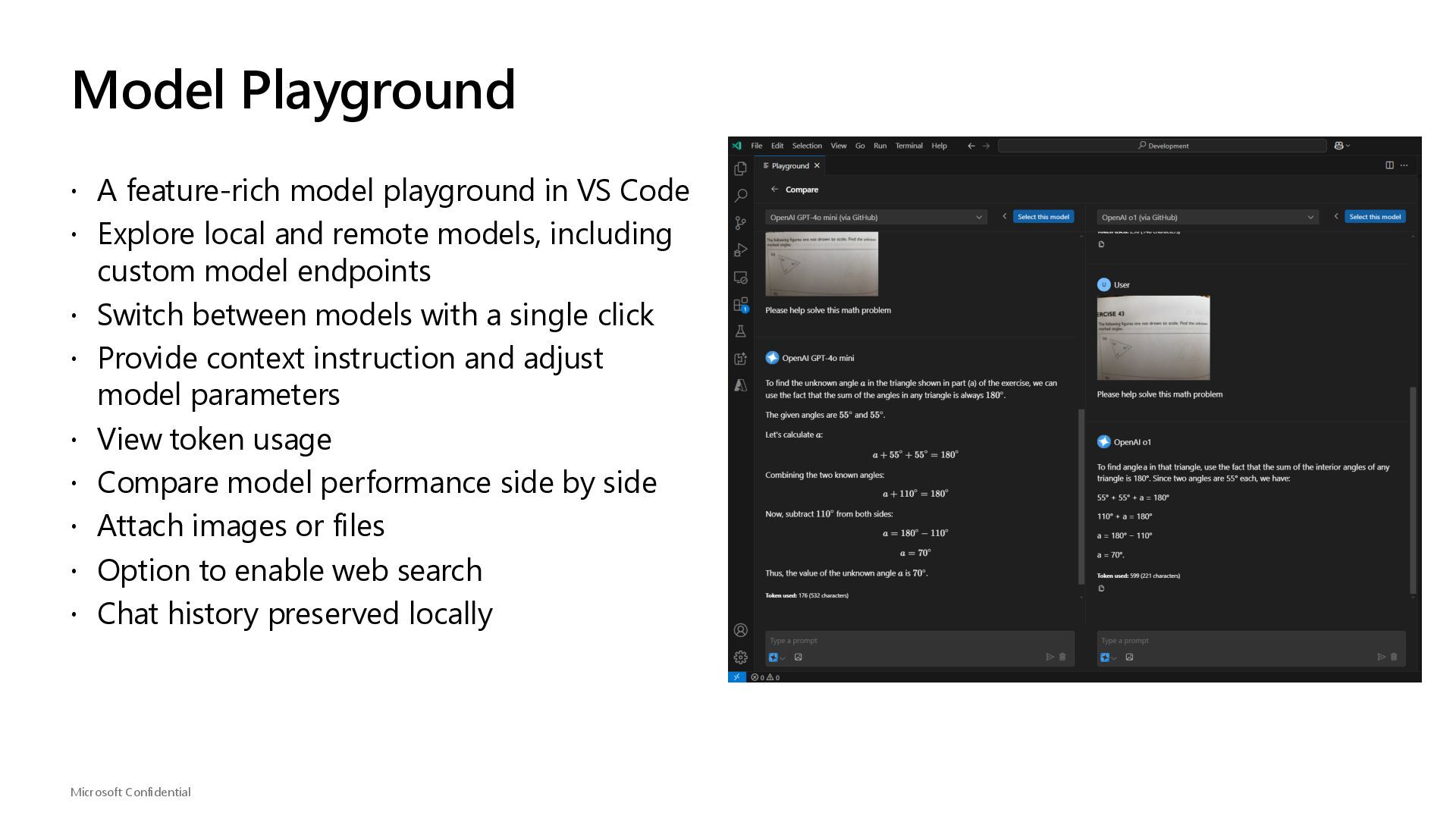Switch to the Playground tab
The width and height of the screenshot is (1456, 819).
click(x=790, y=166)
